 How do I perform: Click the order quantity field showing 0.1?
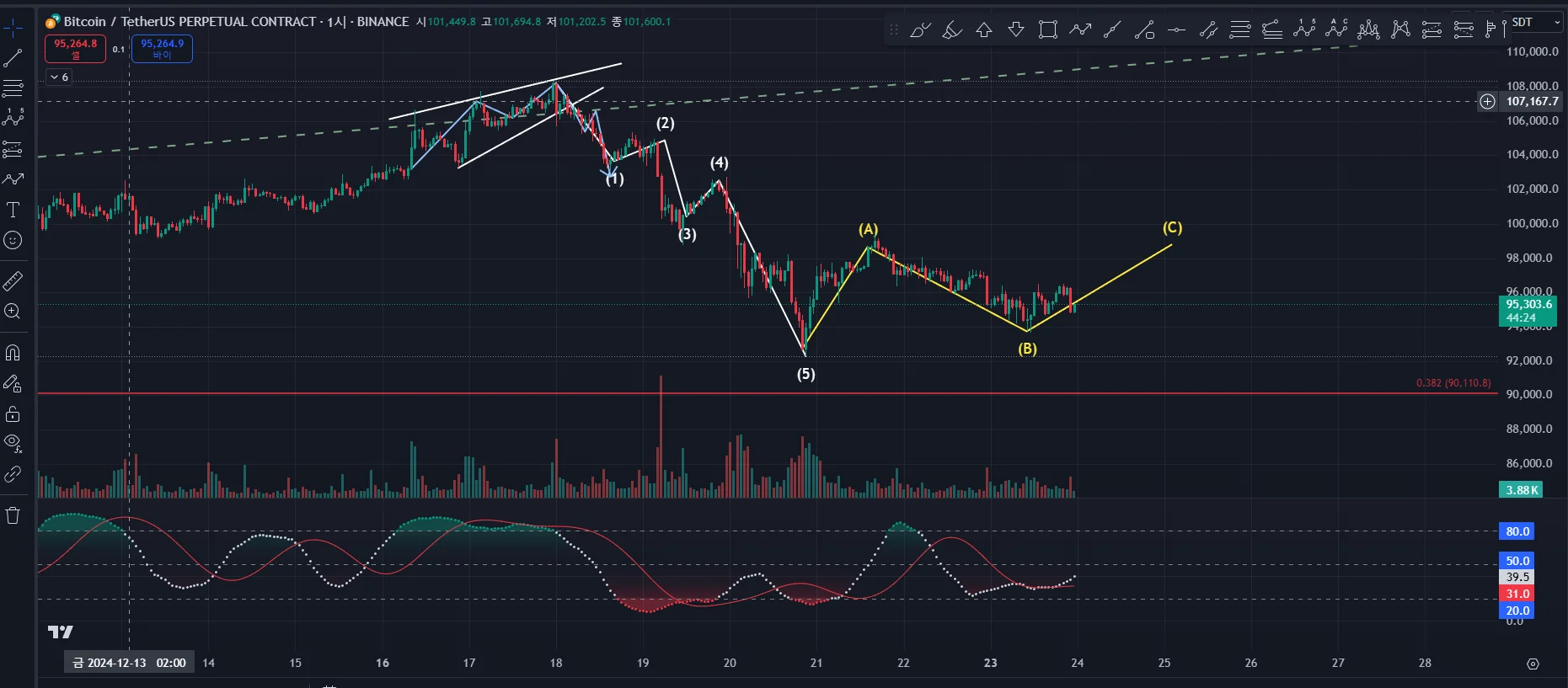pyautogui.click(x=119, y=49)
